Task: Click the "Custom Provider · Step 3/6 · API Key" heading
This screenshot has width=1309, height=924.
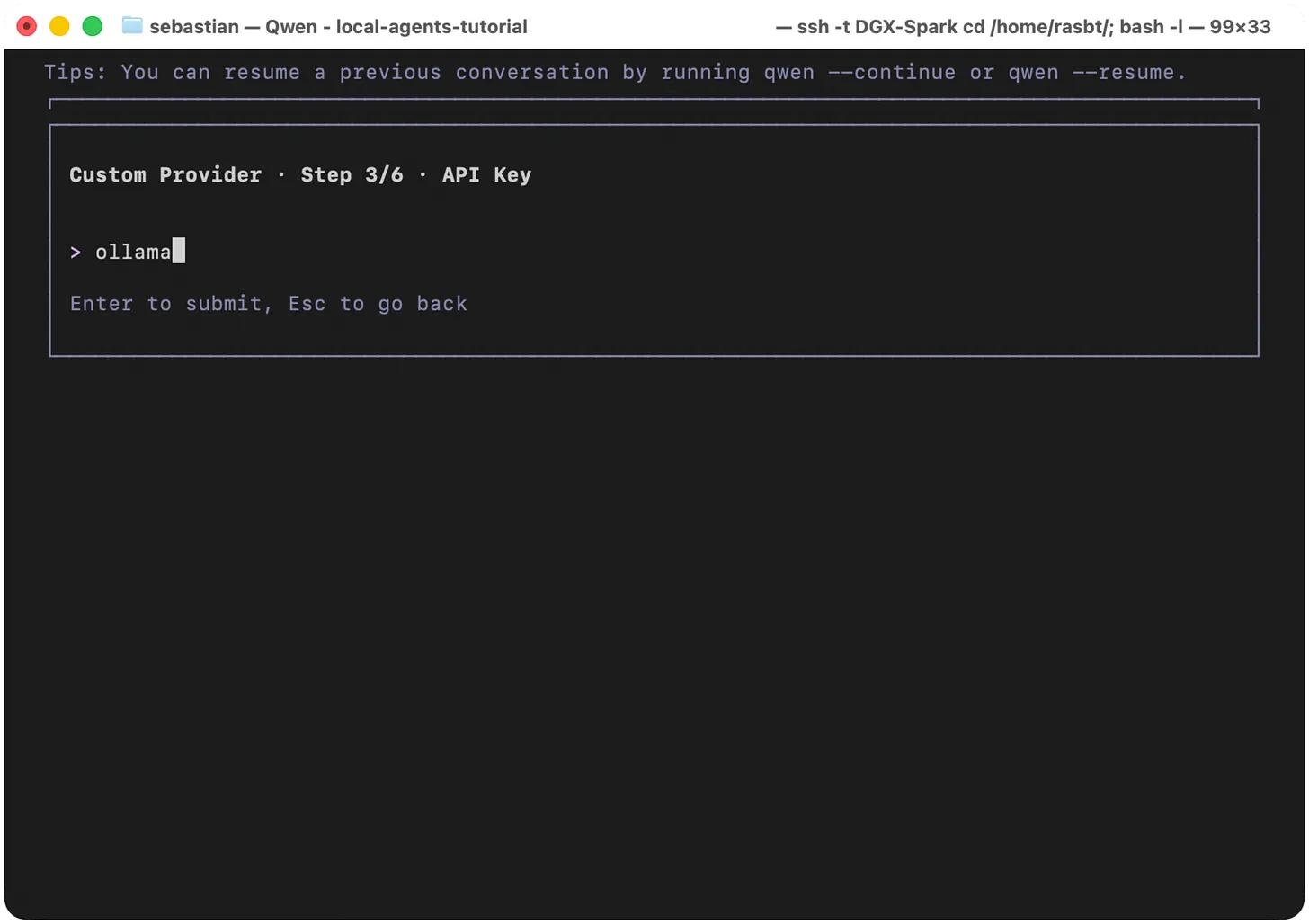Action: (300, 174)
